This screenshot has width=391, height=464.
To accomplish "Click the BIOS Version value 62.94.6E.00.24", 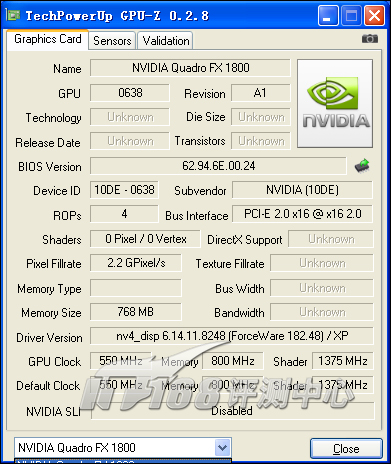I will point(218,166).
